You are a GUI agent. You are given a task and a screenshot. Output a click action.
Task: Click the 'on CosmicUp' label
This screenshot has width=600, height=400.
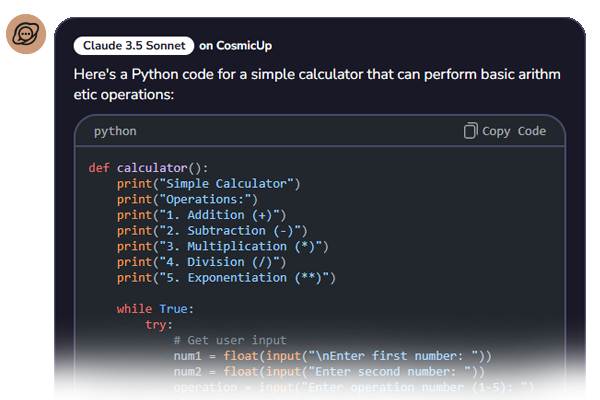coord(235,45)
